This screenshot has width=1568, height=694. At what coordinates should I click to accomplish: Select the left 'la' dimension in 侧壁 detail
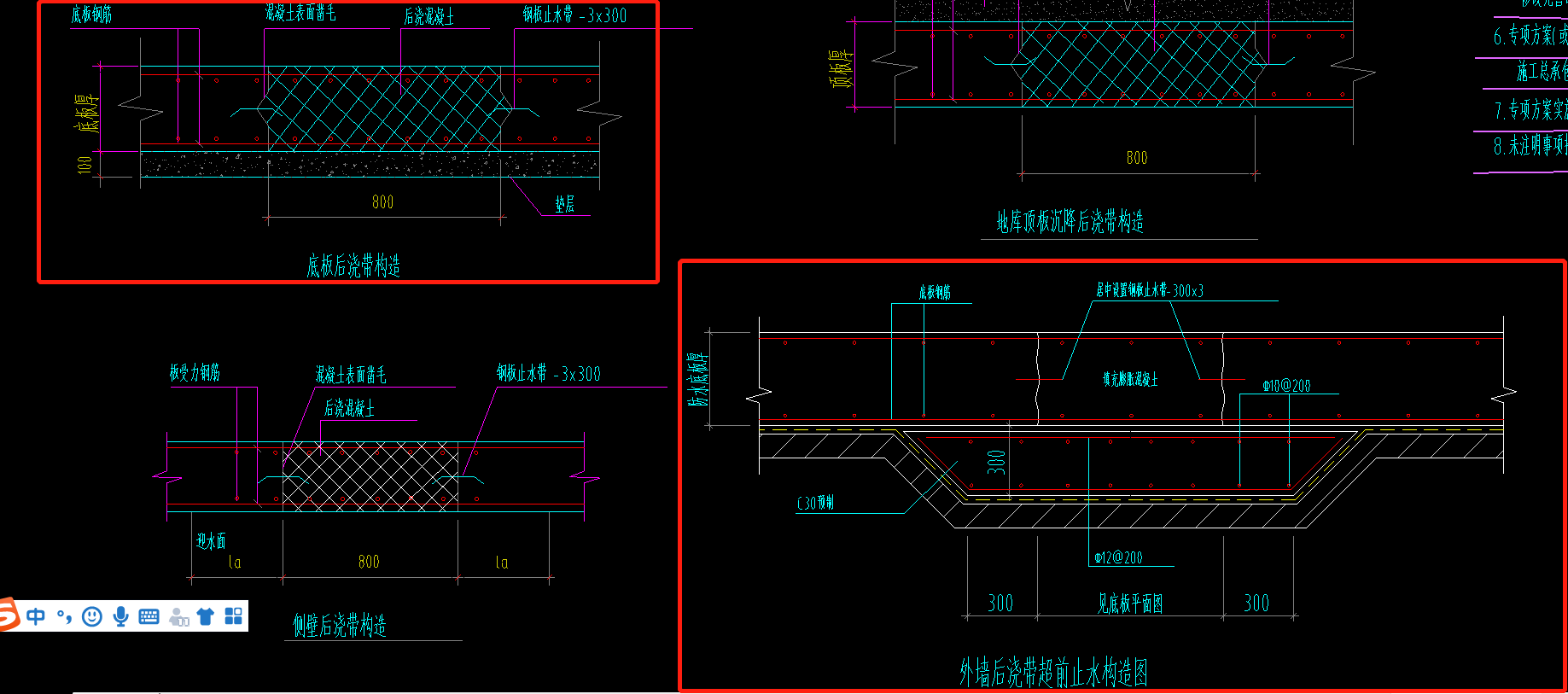coord(235,562)
